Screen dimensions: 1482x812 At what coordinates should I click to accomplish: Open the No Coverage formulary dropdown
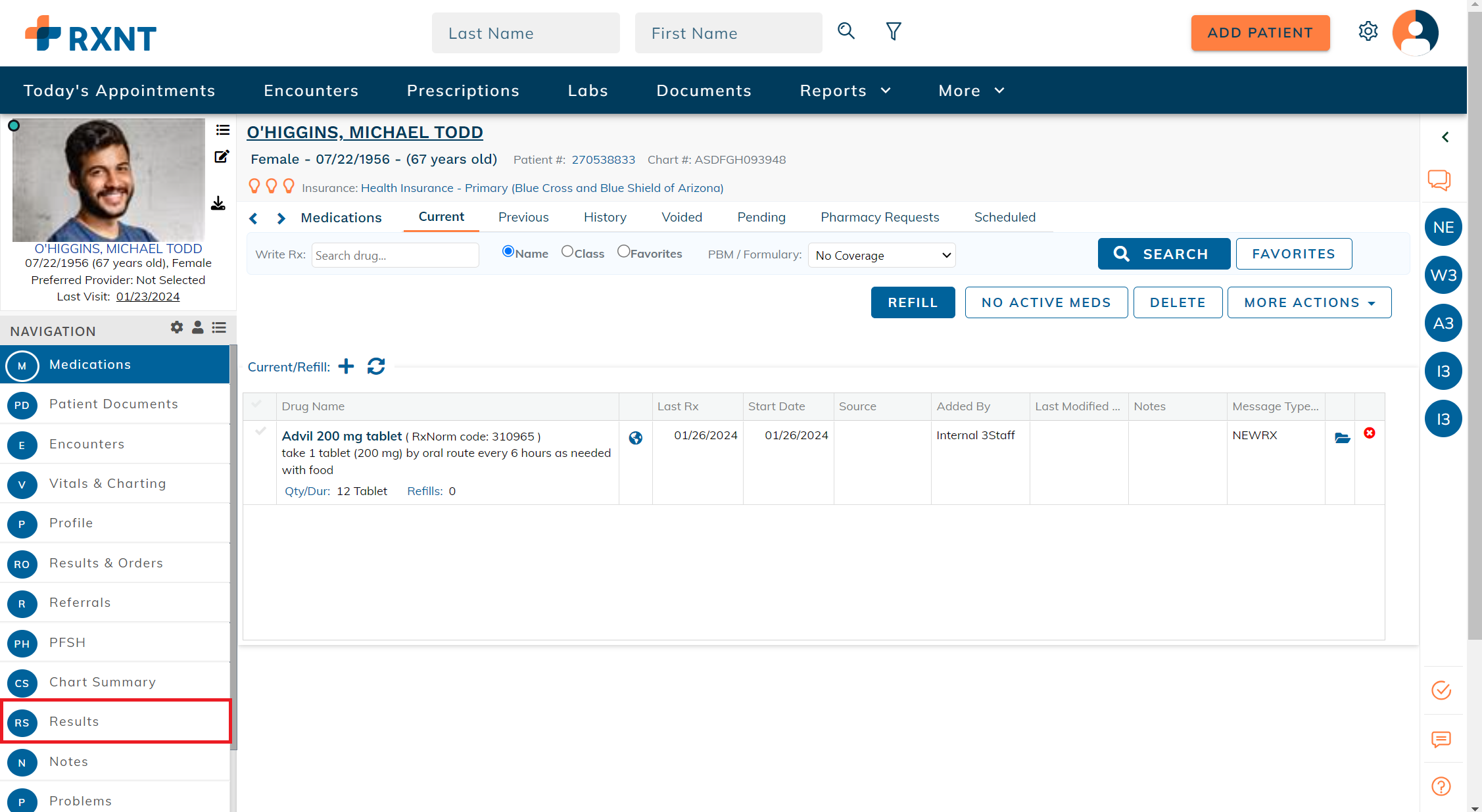coord(882,255)
